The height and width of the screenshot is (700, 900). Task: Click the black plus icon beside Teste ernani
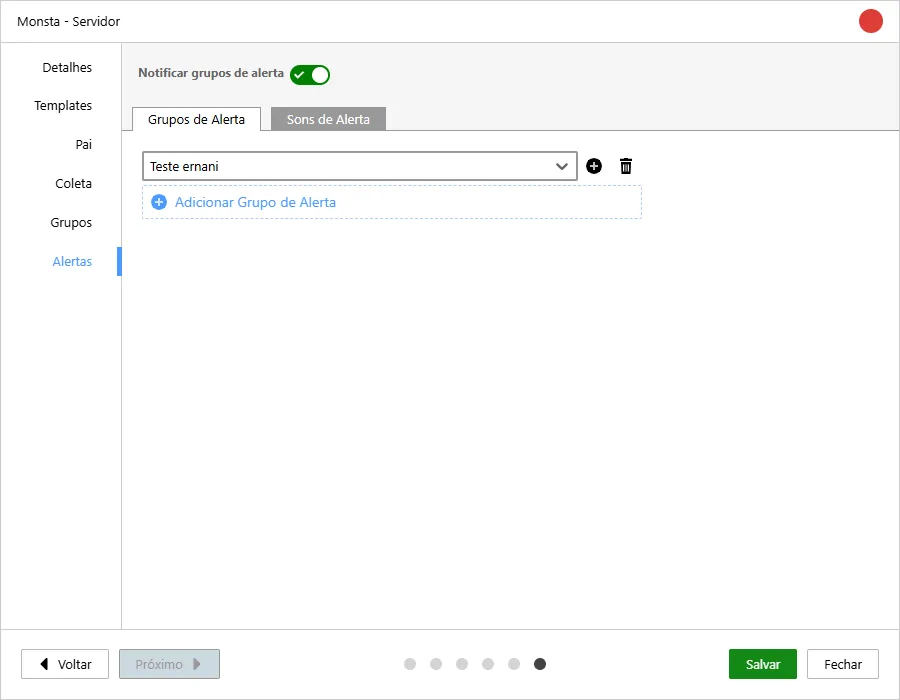pos(593,166)
